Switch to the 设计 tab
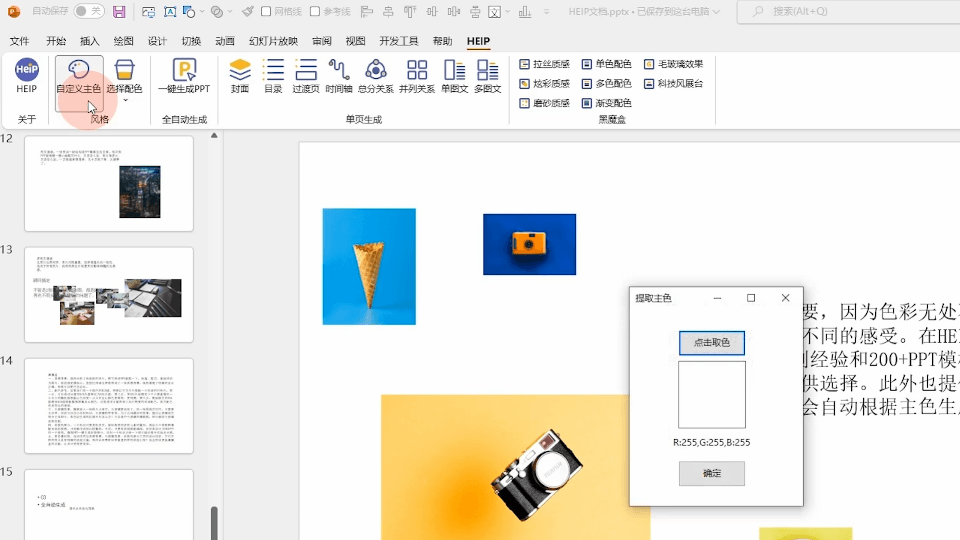Viewport: 960px width, 540px height. pos(157,41)
